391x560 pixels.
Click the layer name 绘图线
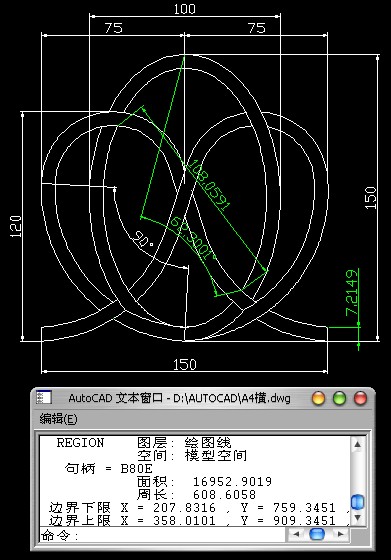tap(208, 443)
